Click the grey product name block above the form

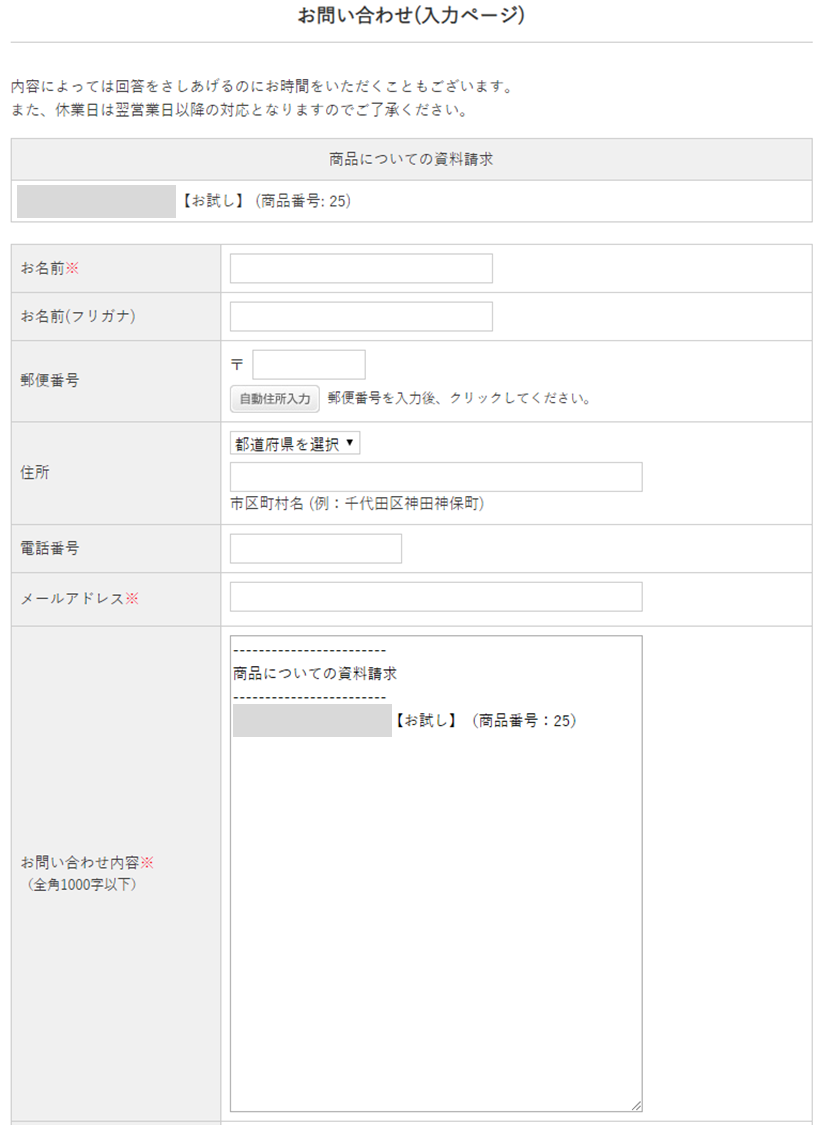coord(96,201)
